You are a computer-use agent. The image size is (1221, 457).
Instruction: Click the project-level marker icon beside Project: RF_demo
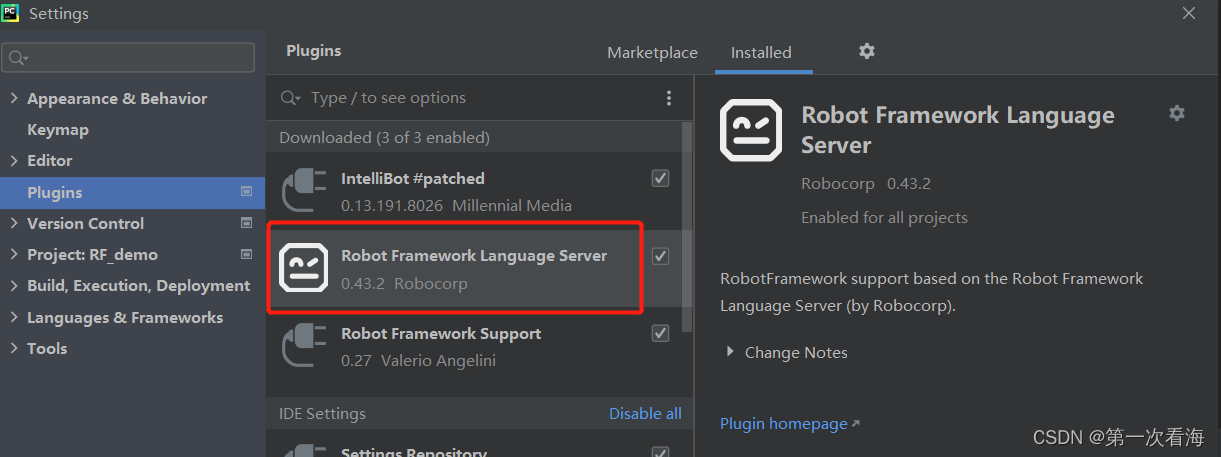tap(247, 254)
